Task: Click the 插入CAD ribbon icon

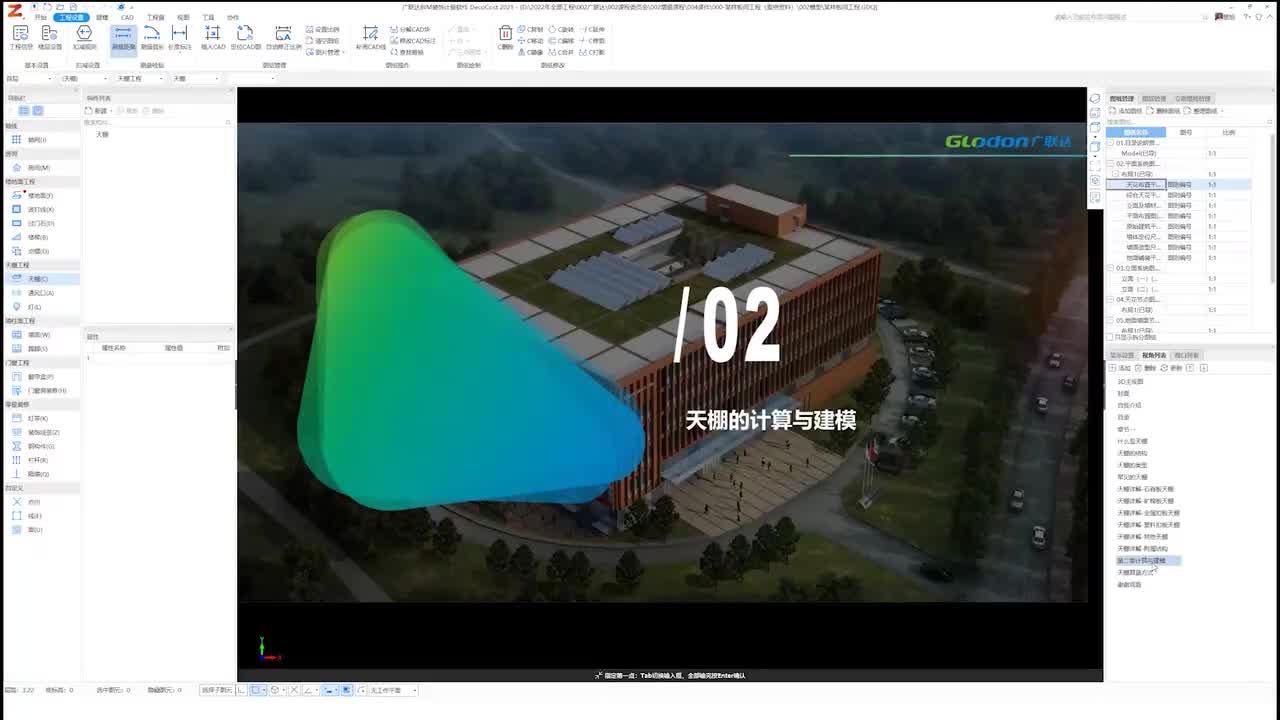Action: tap(213, 39)
